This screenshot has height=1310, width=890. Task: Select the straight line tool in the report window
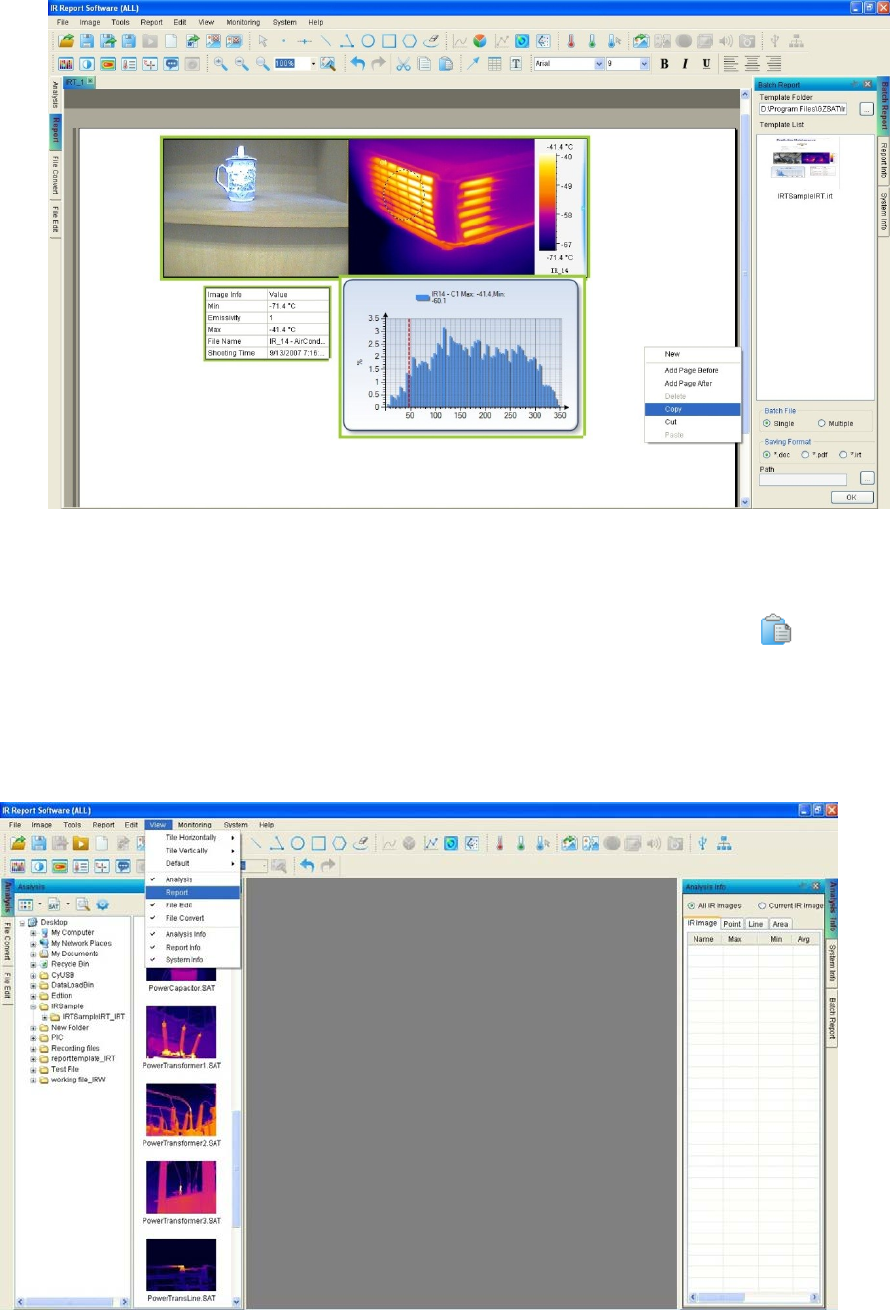click(x=326, y=41)
